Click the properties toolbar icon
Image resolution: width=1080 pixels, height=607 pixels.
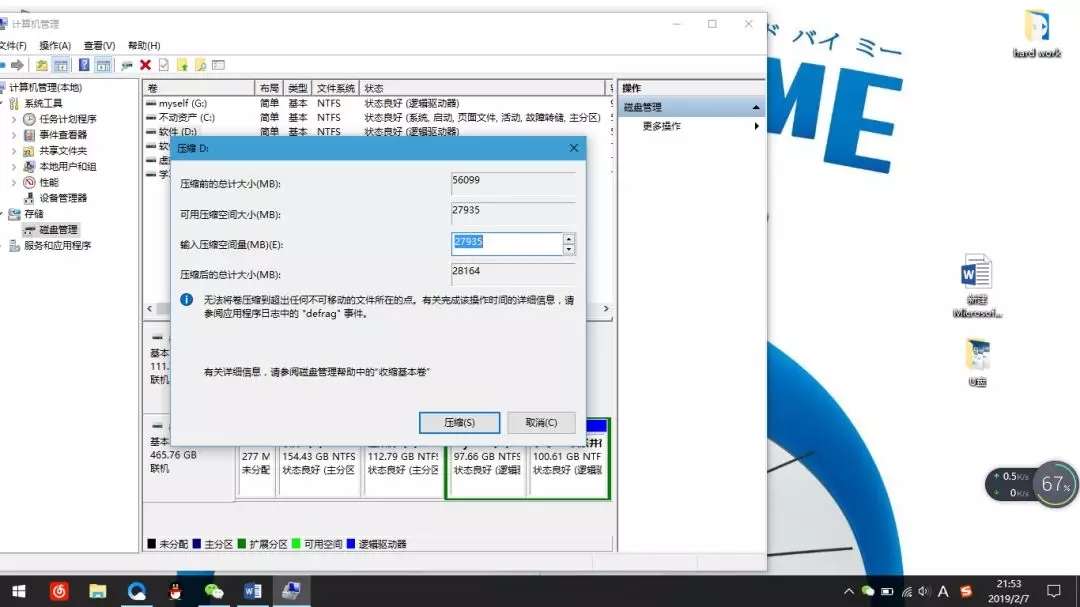click(165, 65)
